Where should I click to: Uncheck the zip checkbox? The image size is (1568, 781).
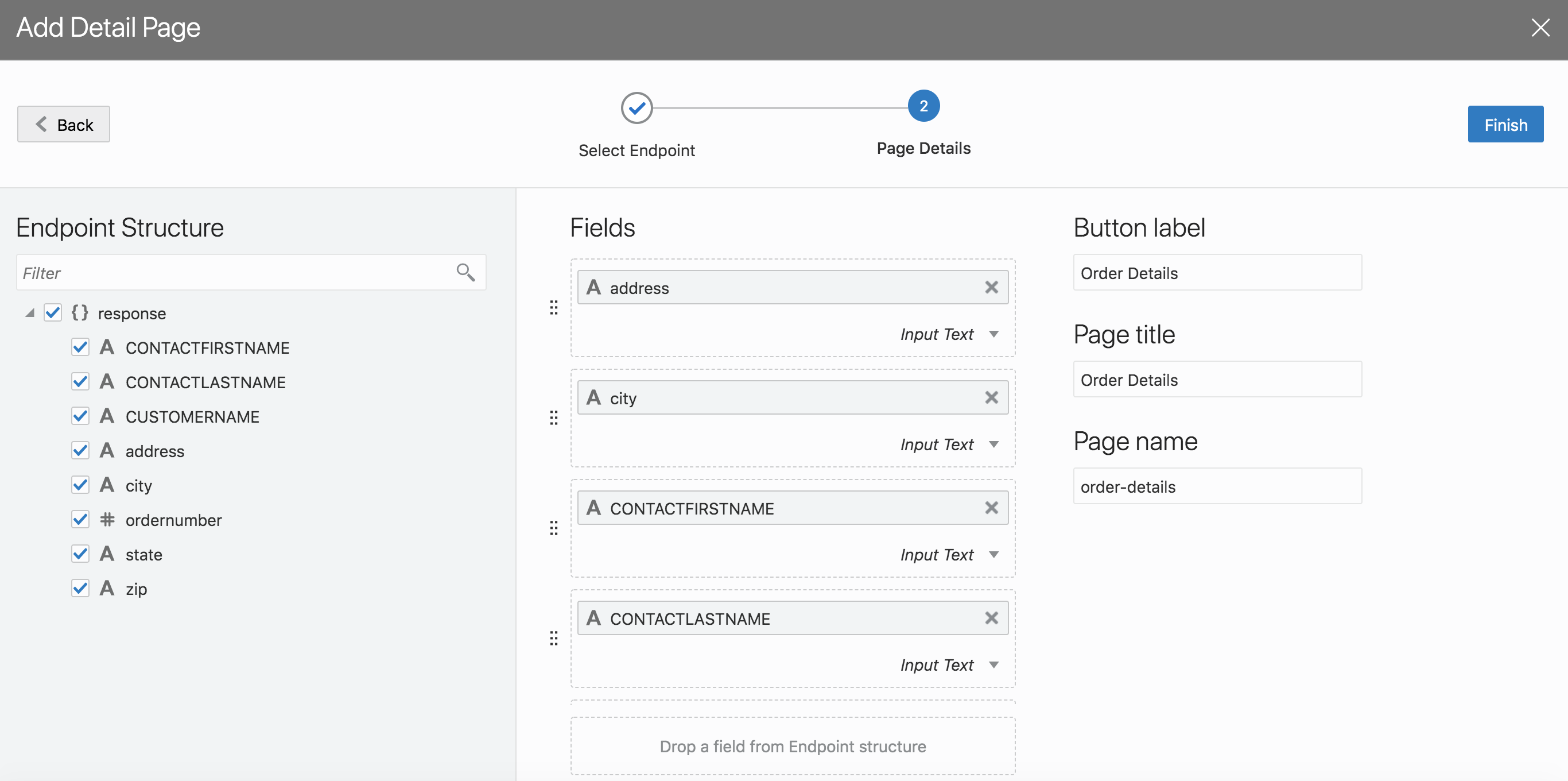point(80,588)
